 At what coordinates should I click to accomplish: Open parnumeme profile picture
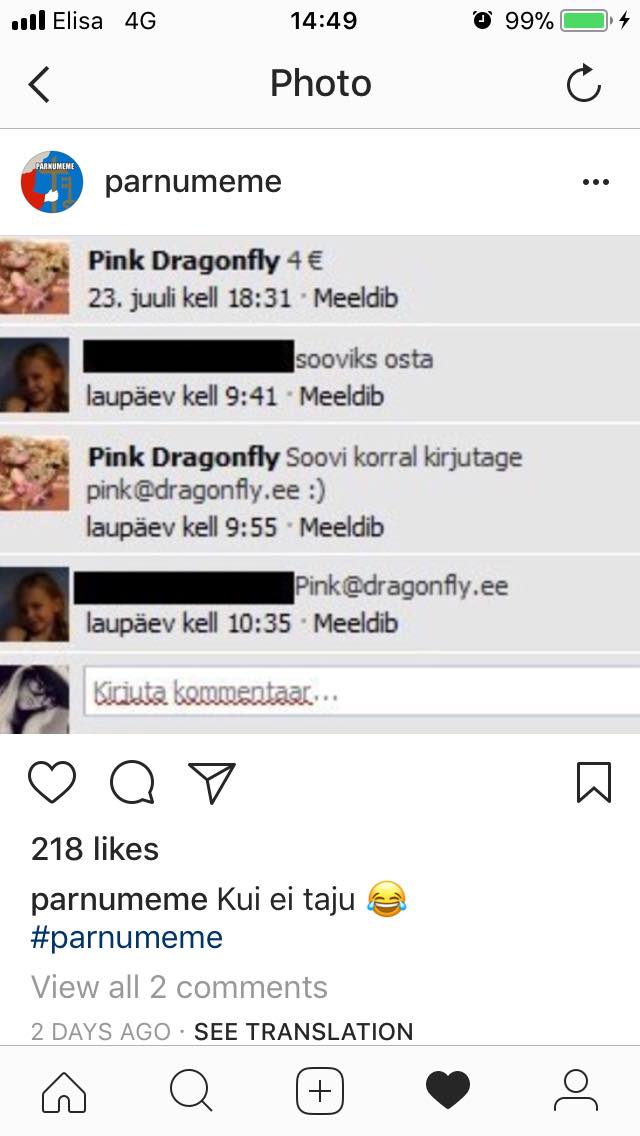(51, 182)
